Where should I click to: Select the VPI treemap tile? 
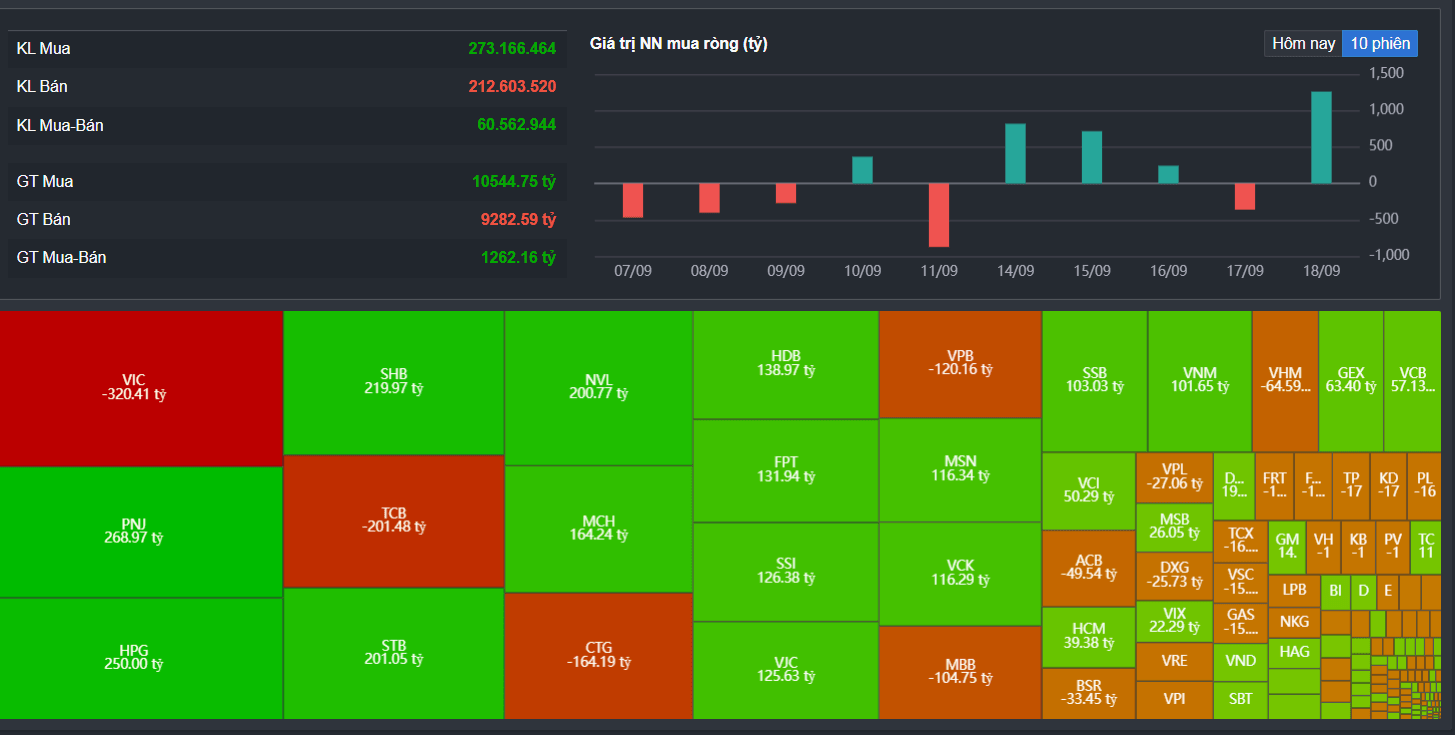coord(1174,700)
